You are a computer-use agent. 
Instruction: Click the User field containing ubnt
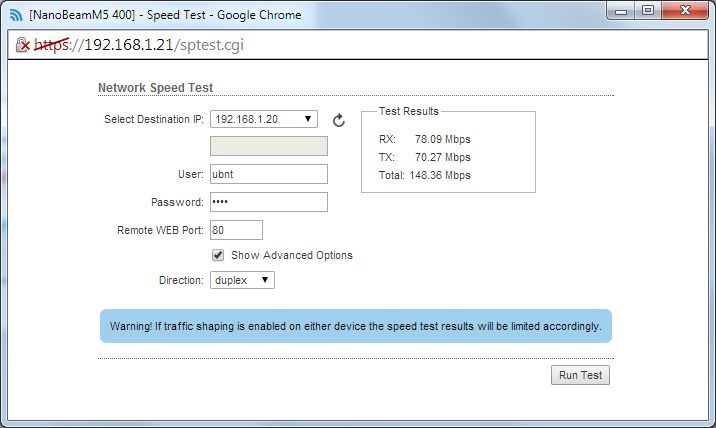269,174
